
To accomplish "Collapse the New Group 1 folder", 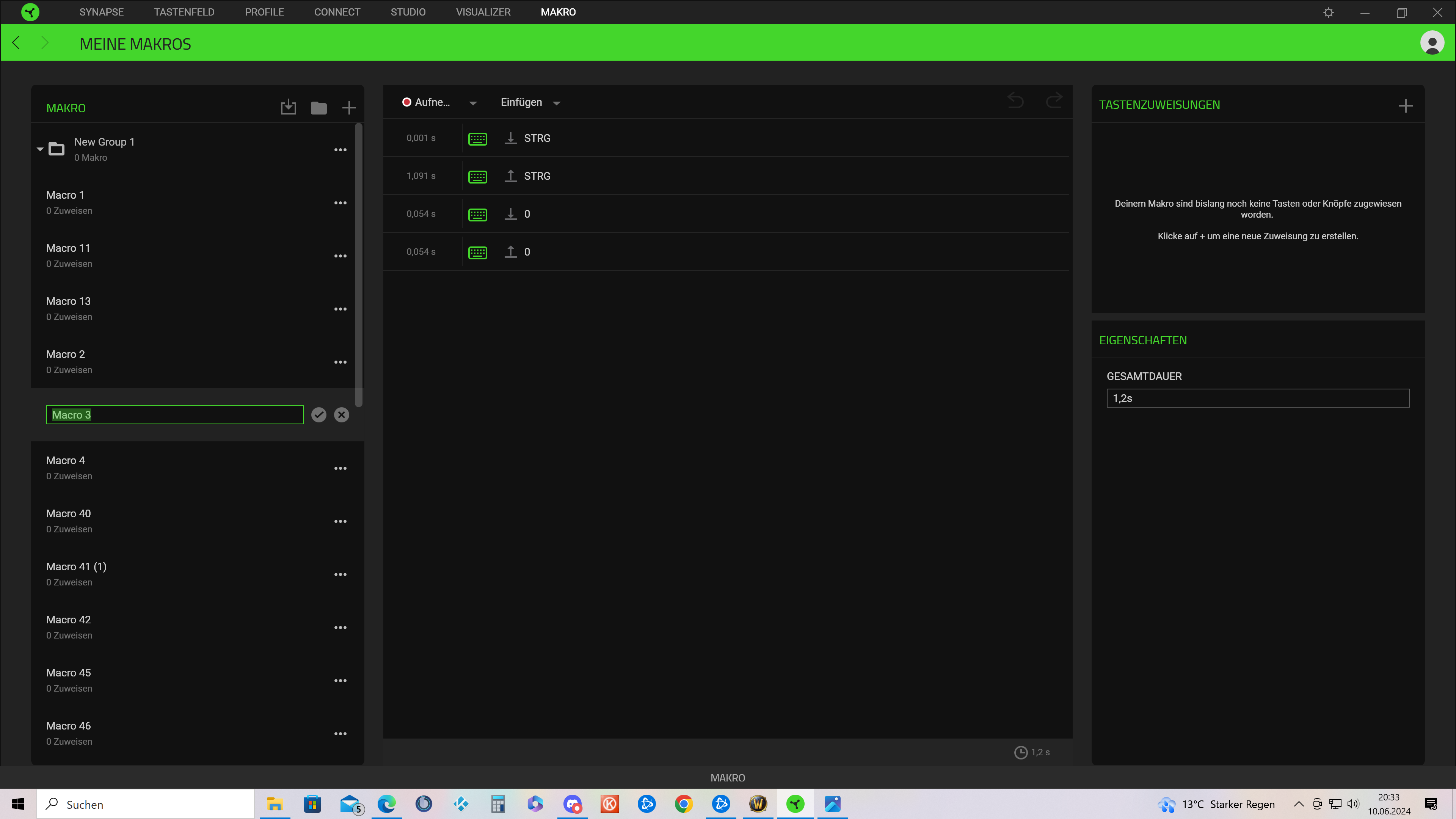I will [40, 149].
